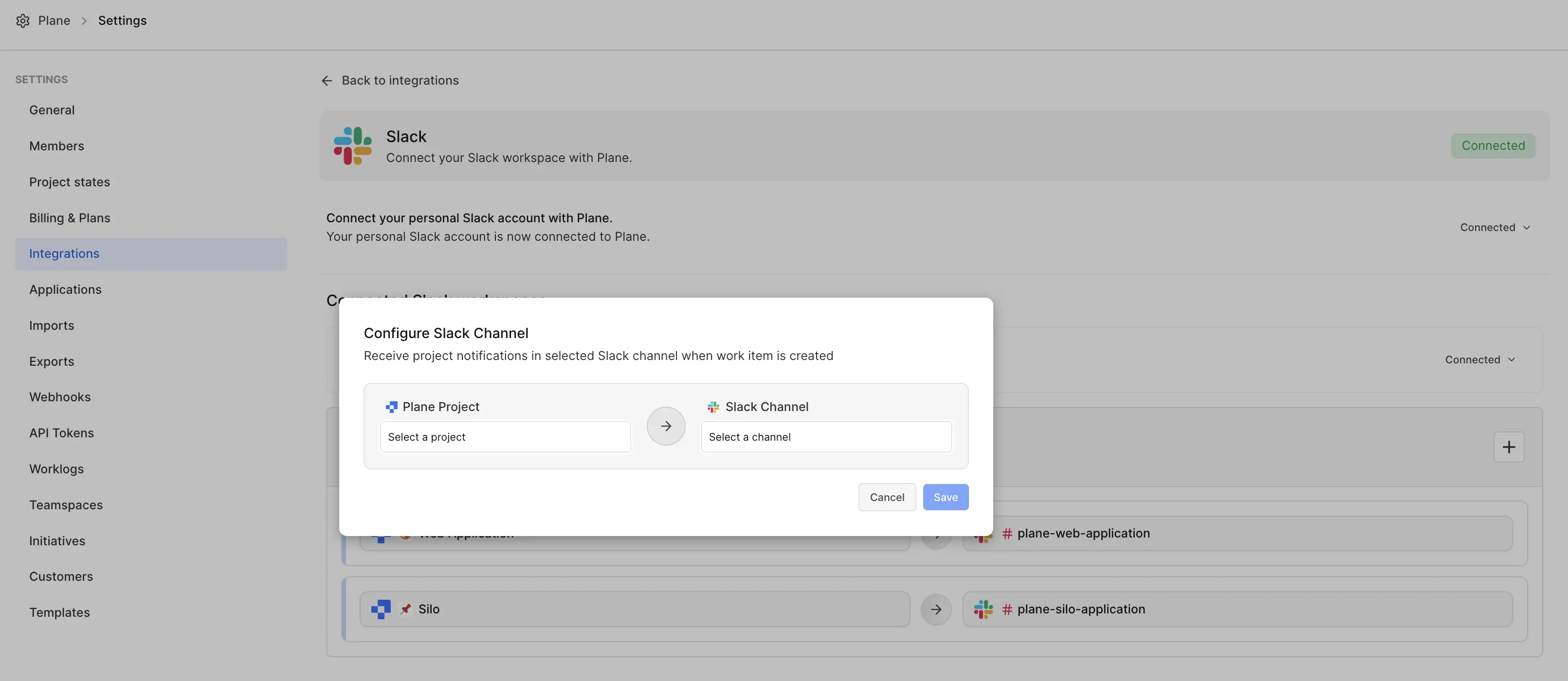Screen dimensions: 1568x681
Task: Go to Exports page
Action: coord(151,361)
